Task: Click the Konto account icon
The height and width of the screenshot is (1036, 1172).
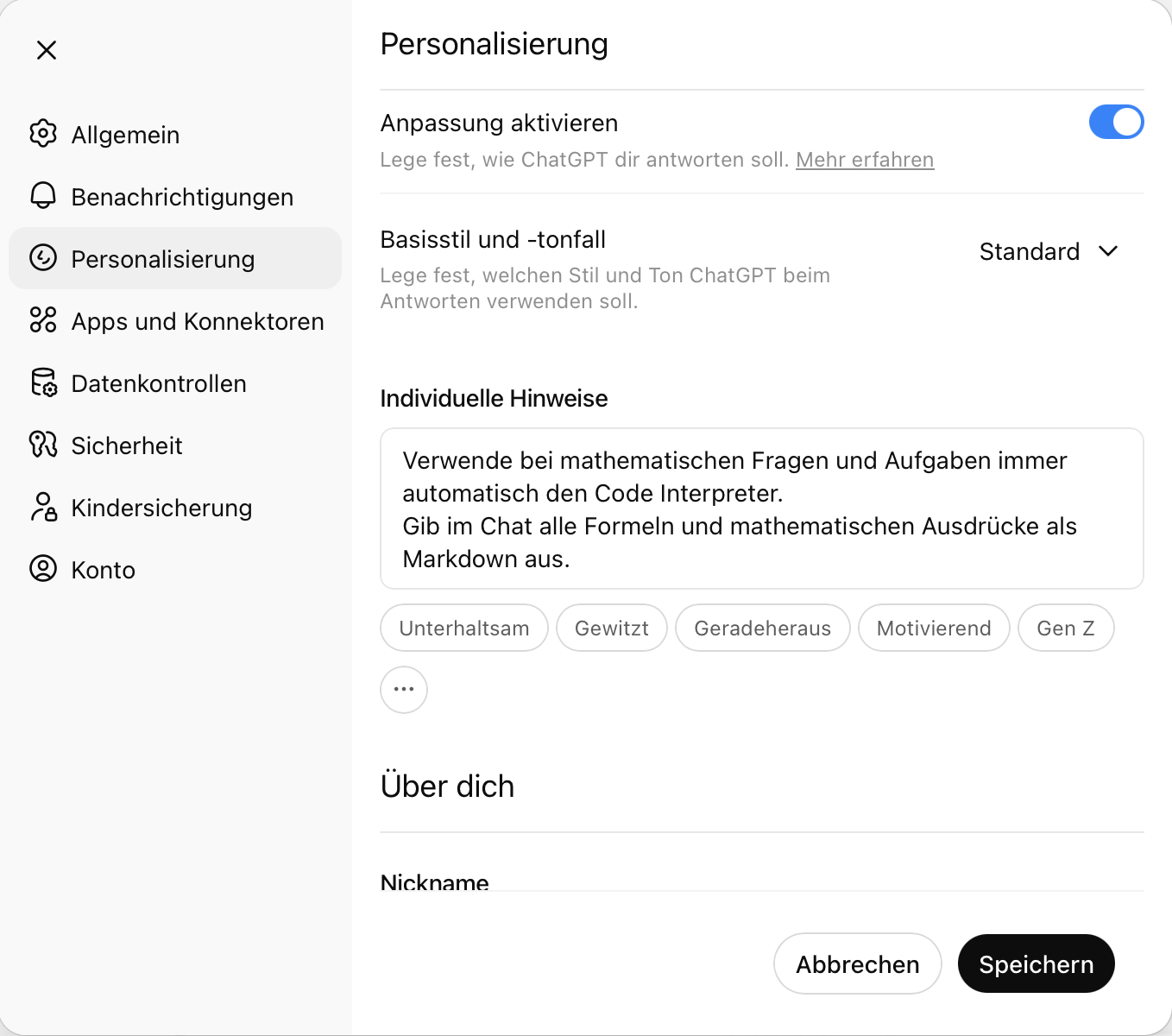Action: tap(43, 569)
